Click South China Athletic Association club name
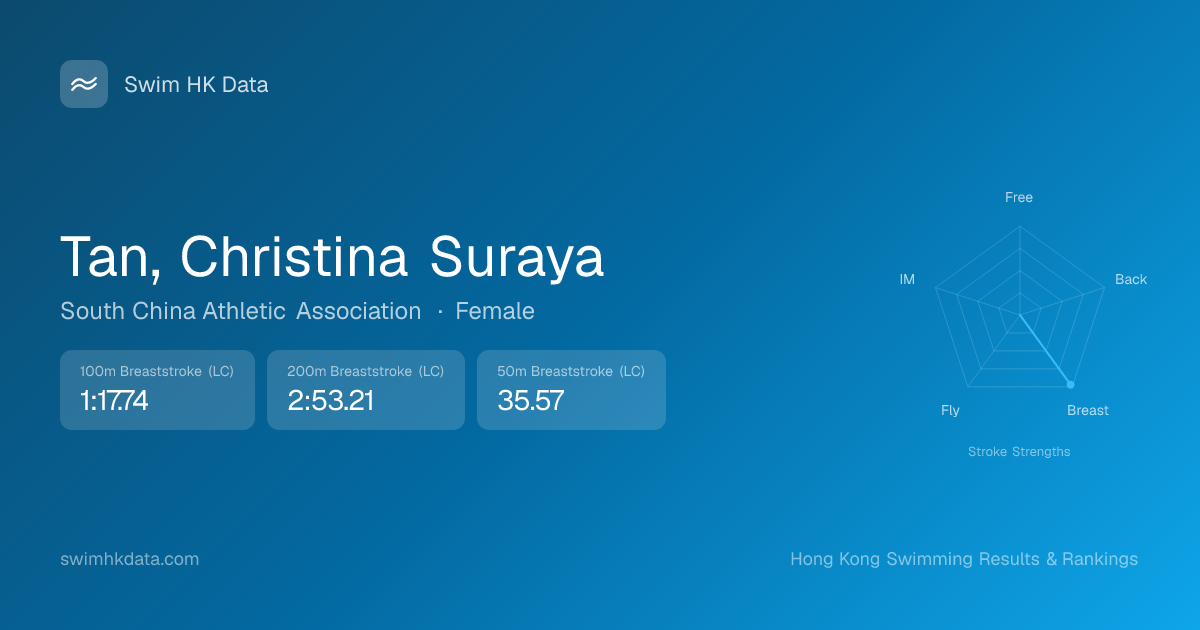Viewport: 1200px width, 630px height. pyautogui.click(x=240, y=311)
